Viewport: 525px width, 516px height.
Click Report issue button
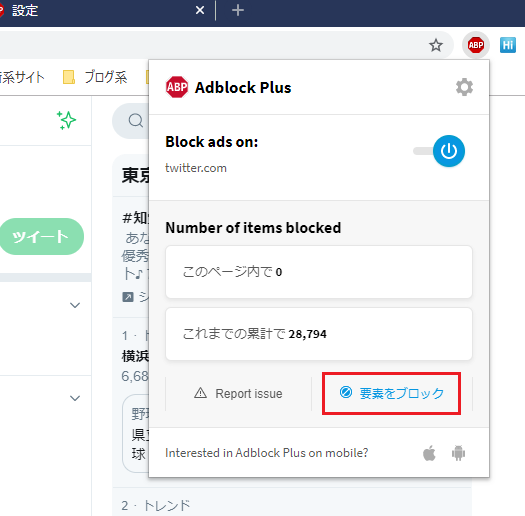tap(238, 393)
